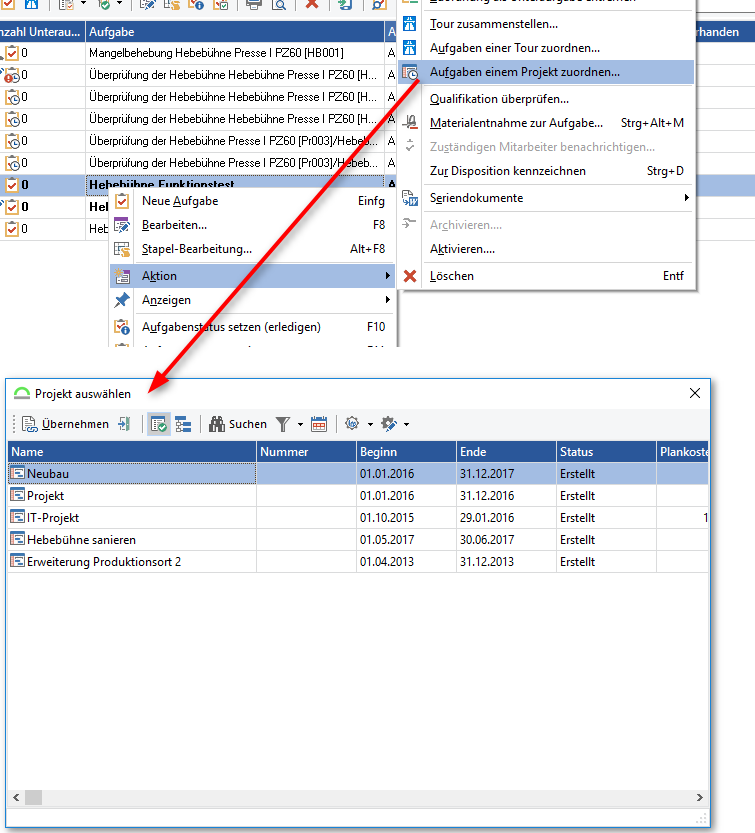
Task: Click the Ende column header
Action: 506,452
